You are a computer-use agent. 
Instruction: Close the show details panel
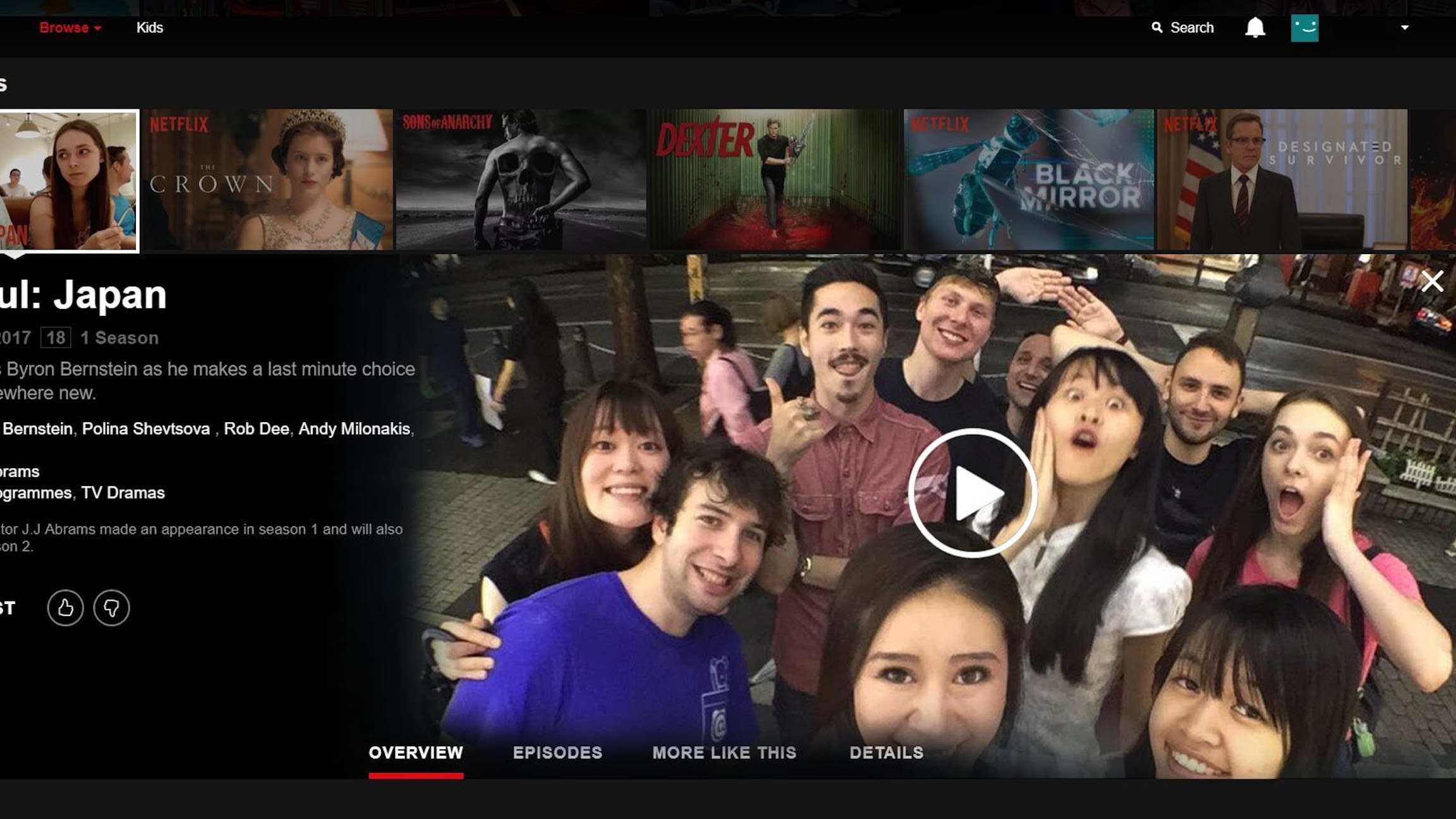point(1432,281)
